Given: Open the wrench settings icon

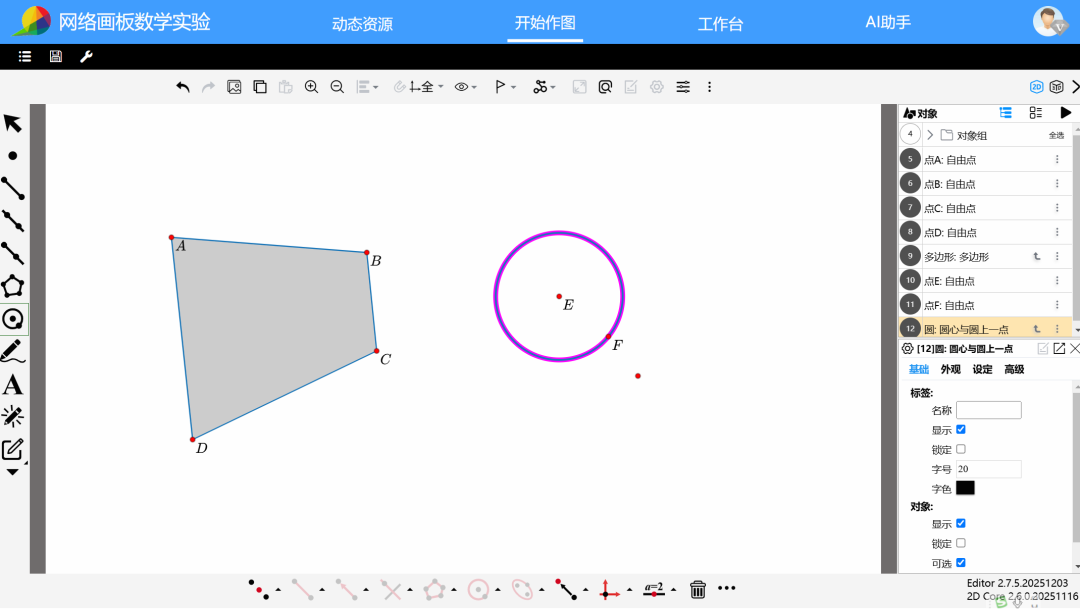Looking at the screenshot, I should click(86, 57).
